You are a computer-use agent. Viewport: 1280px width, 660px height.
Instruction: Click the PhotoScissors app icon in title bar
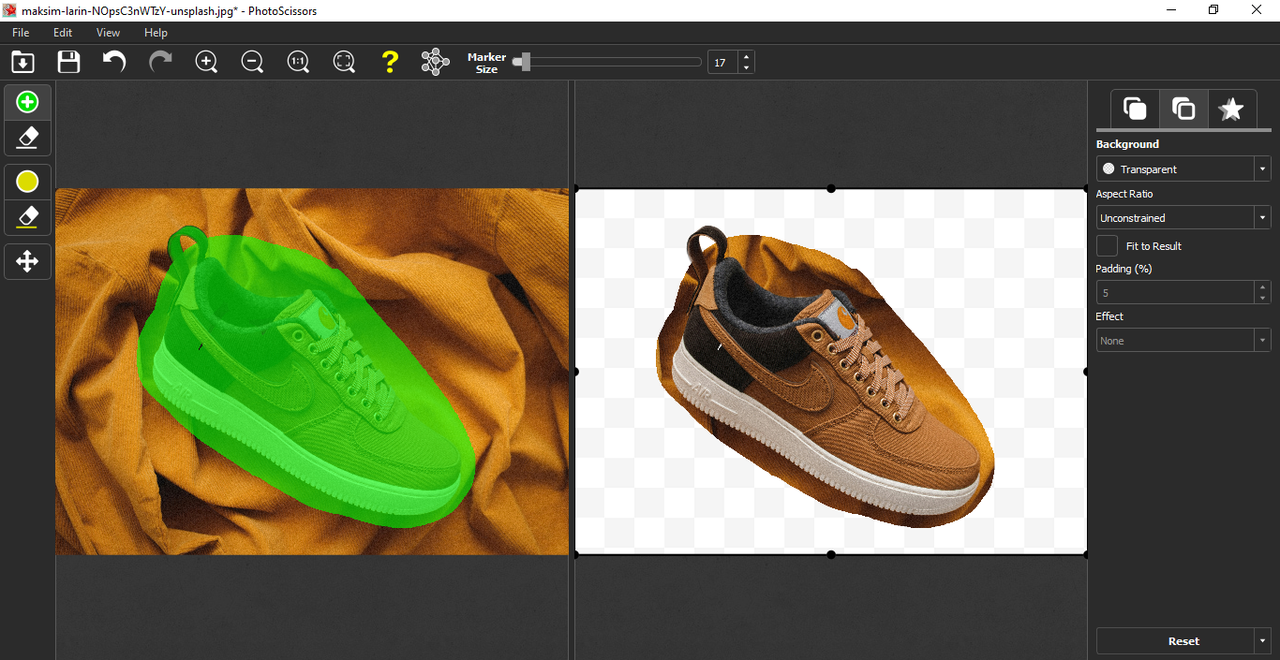click(10, 9)
